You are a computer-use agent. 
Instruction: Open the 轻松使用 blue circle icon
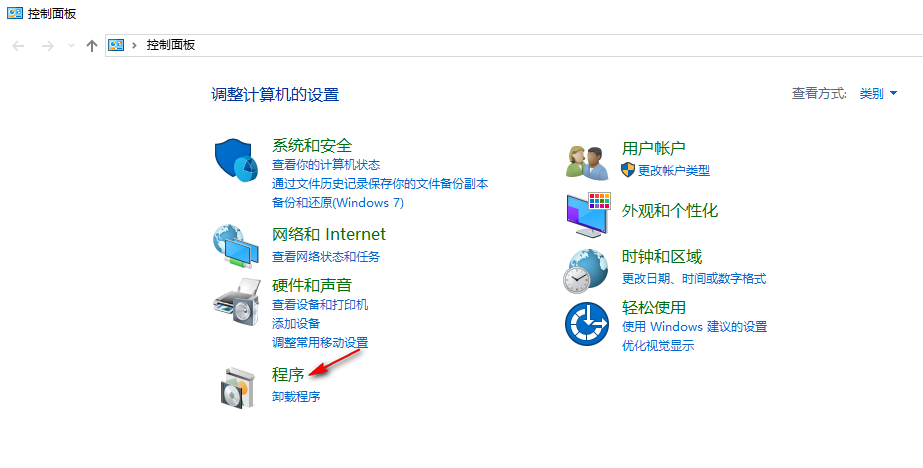point(587,324)
